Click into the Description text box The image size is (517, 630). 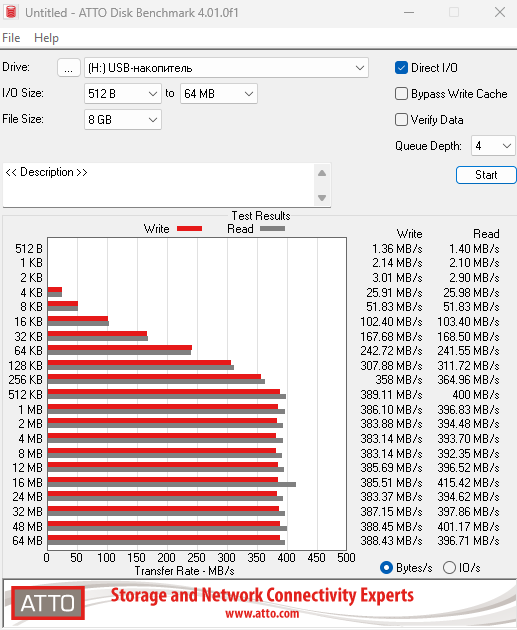(159, 185)
